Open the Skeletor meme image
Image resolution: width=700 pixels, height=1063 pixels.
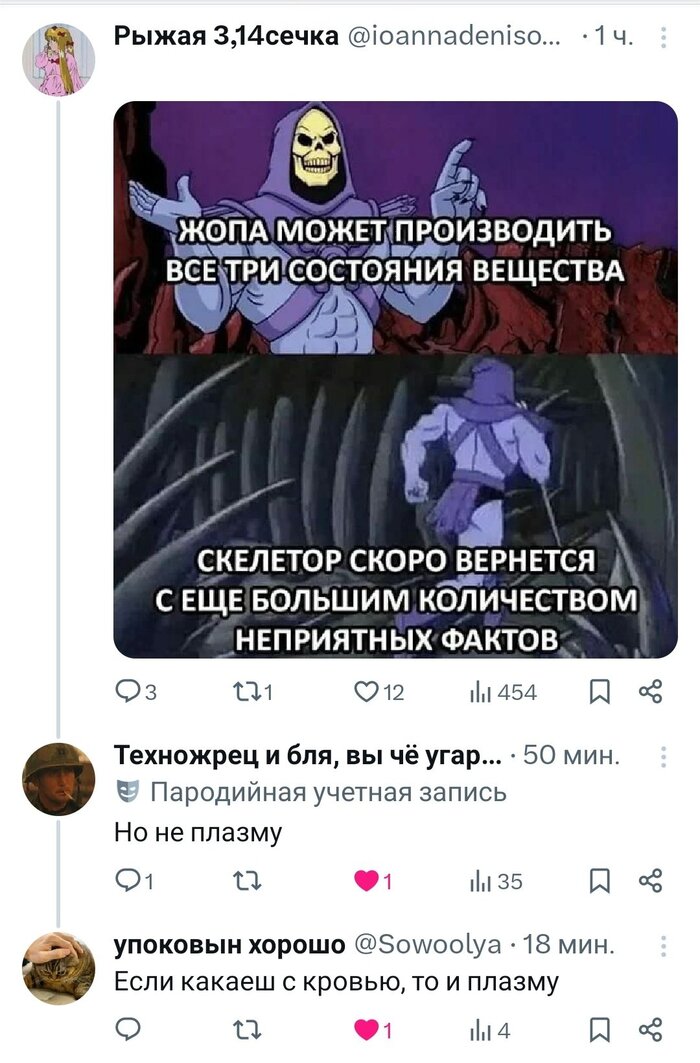click(395, 380)
